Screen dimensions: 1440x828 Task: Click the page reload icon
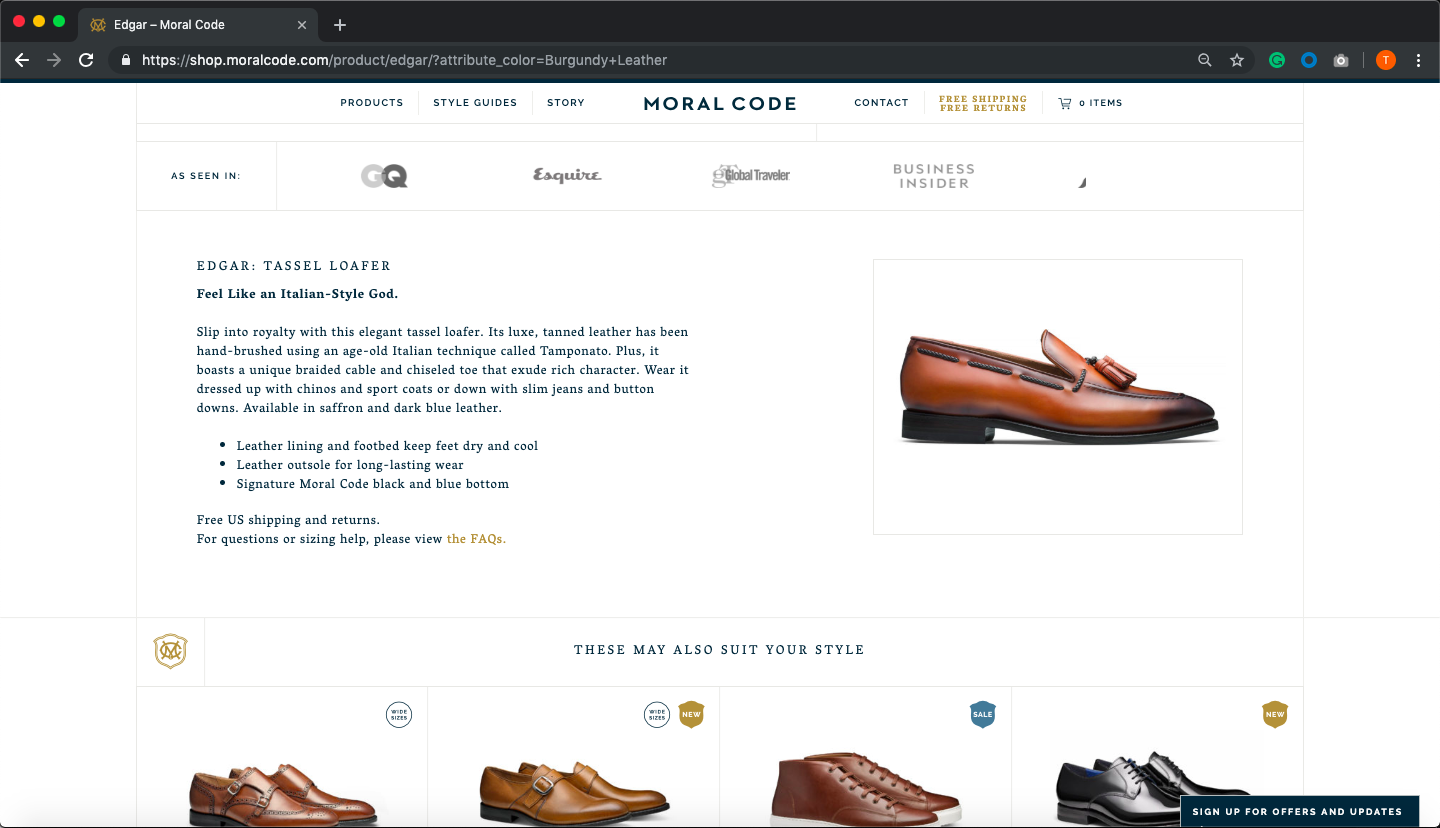(x=86, y=60)
